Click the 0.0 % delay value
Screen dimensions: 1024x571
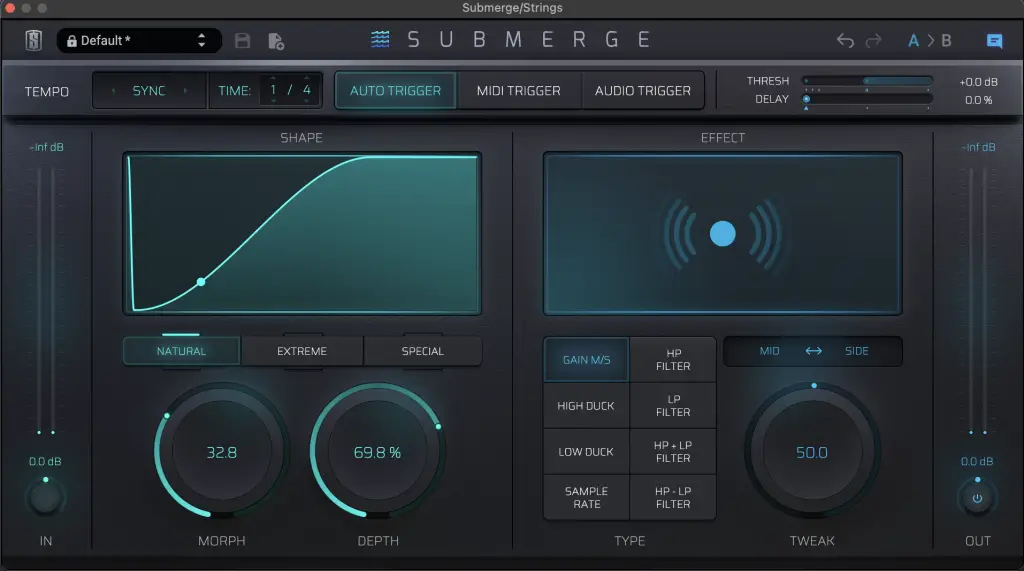click(x=978, y=100)
